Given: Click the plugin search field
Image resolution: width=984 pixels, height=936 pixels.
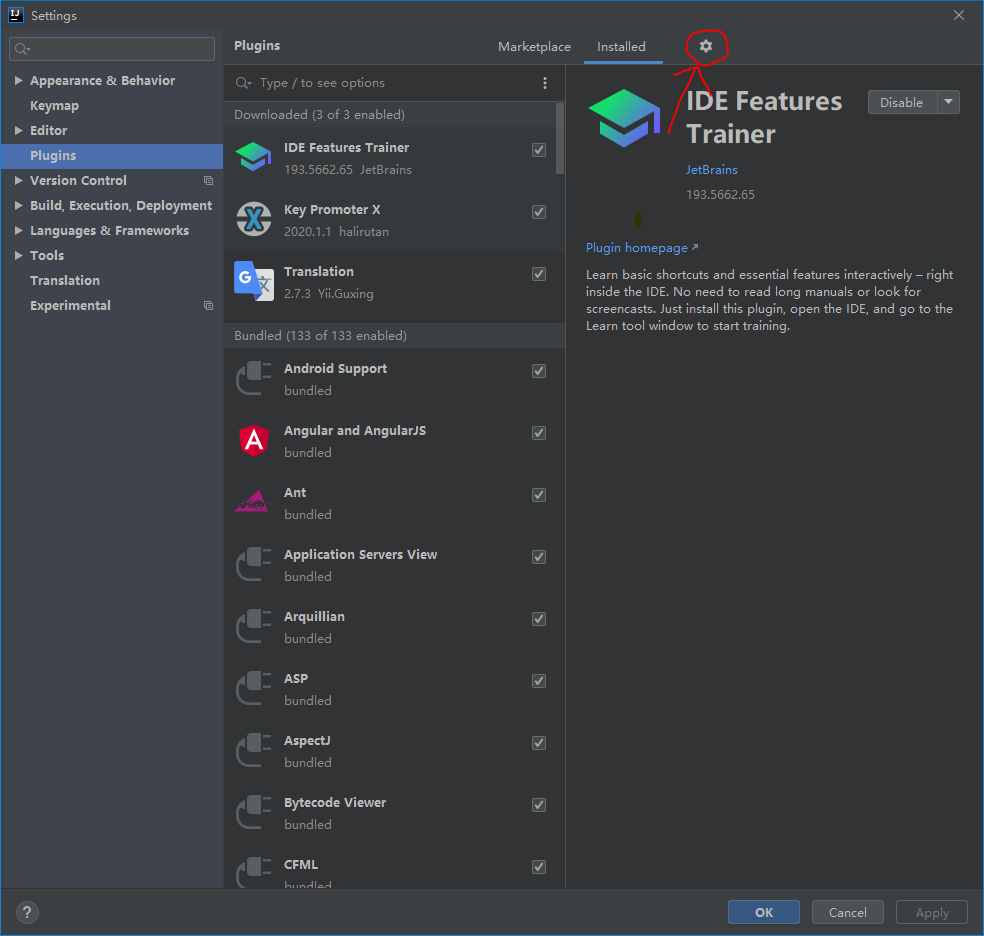Looking at the screenshot, I should point(350,83).
